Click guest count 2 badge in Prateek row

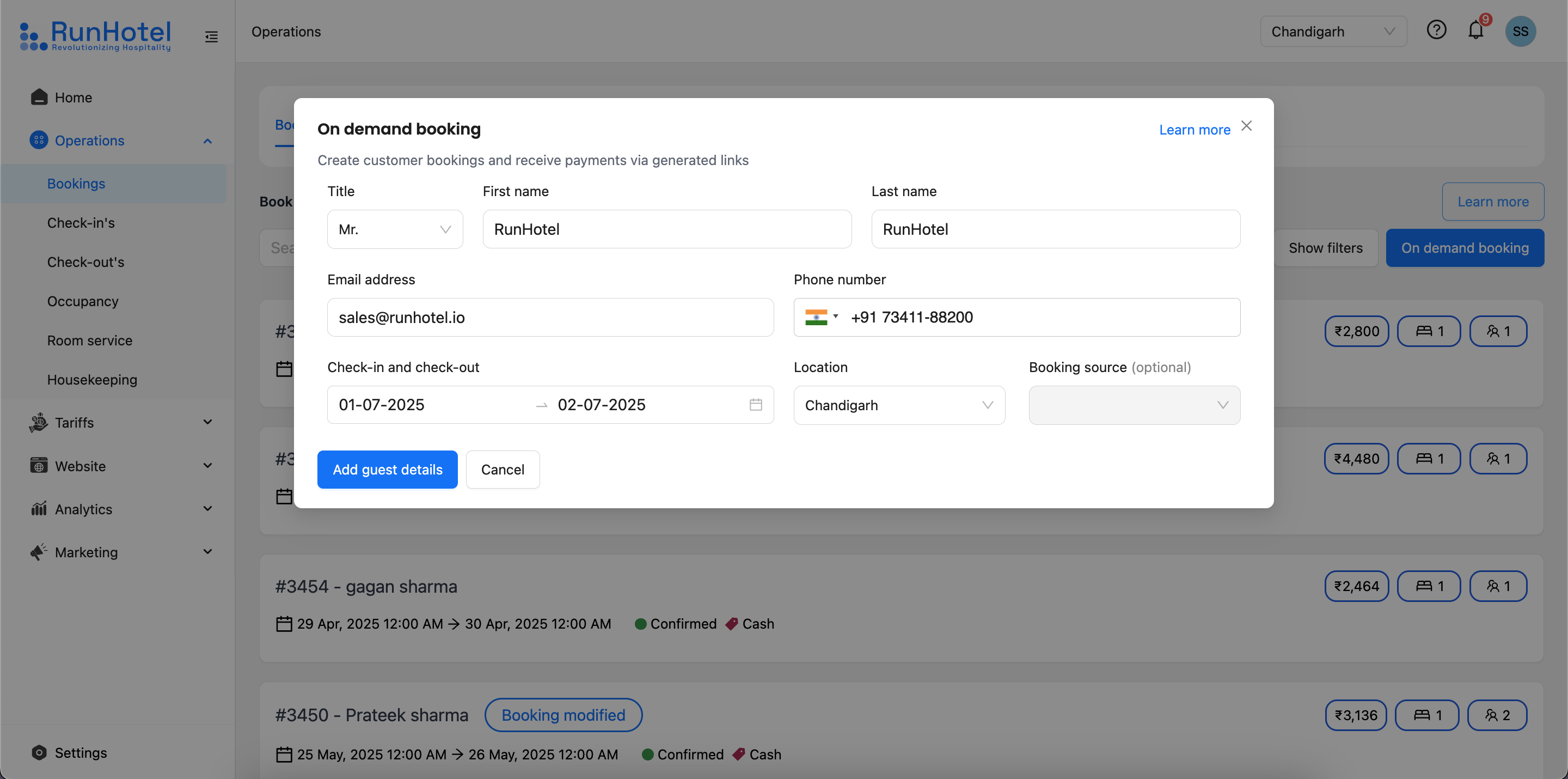click(x=1497, y=715)
